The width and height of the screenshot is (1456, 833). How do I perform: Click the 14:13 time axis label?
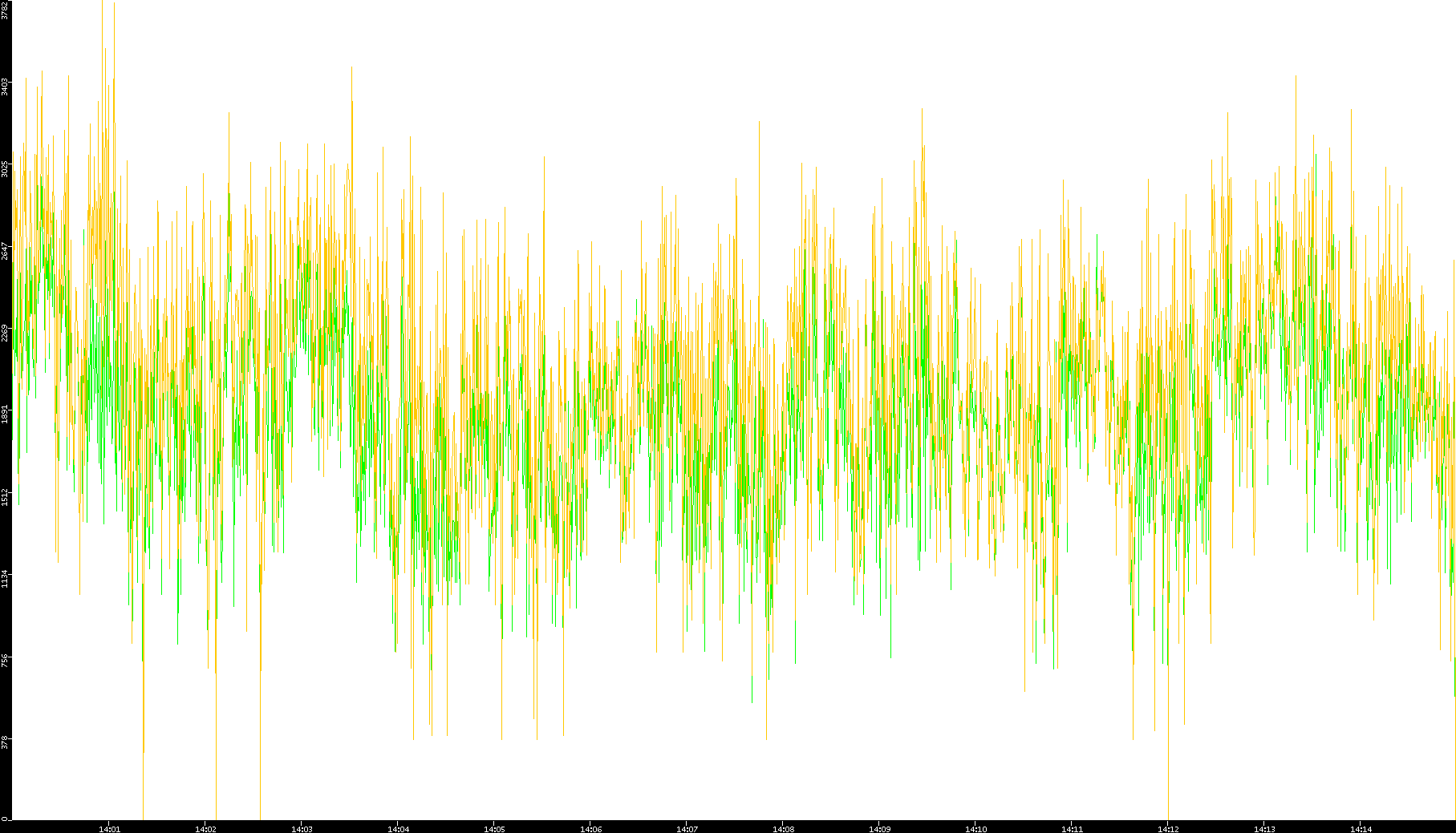click(1265, 829)
